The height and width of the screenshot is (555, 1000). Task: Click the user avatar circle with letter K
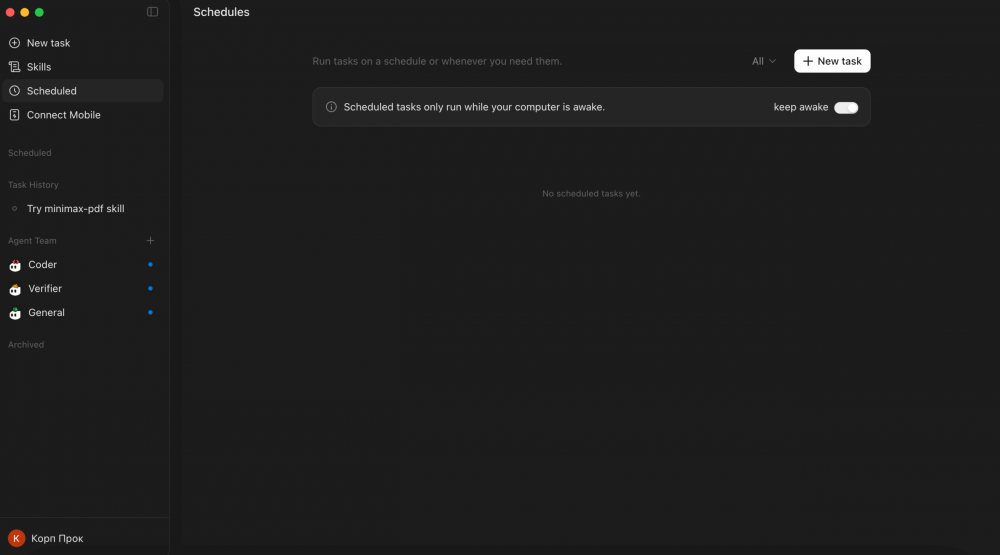coord(17,538)
